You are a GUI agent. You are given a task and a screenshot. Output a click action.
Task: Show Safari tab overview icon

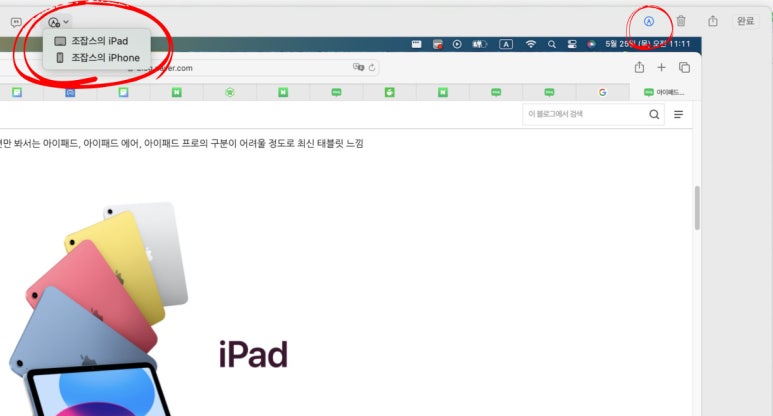point(684,68)
